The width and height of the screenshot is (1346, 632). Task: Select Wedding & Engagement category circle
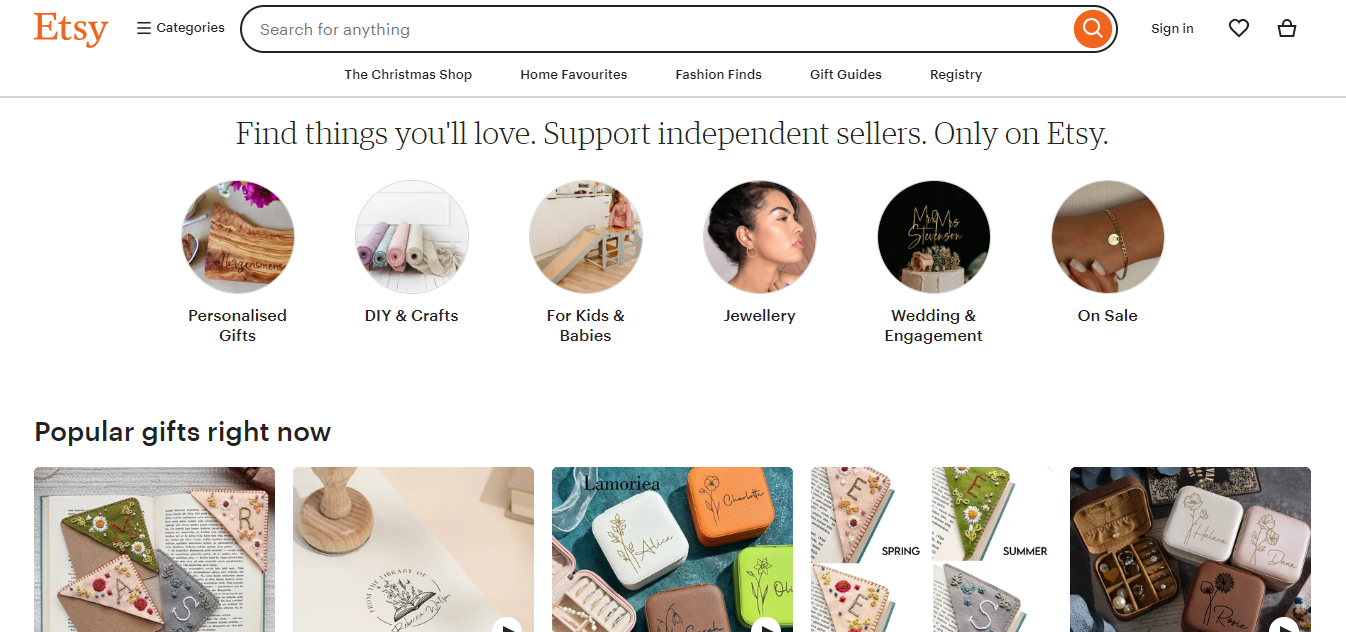[934, 237]
